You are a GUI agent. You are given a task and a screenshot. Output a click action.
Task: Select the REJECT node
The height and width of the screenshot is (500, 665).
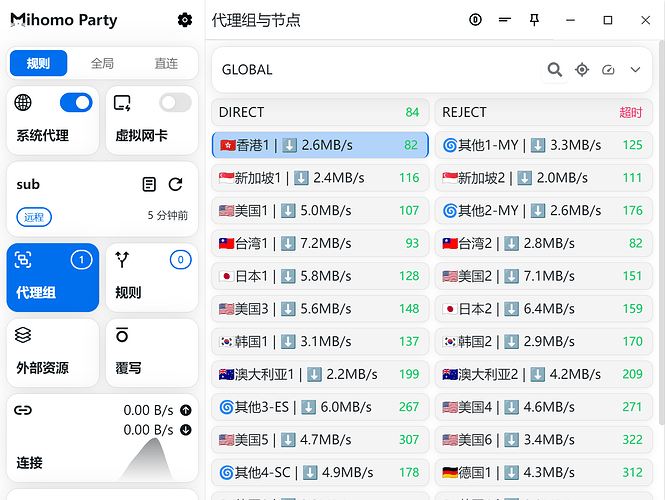pyautogui.click(x=544, y=112)
